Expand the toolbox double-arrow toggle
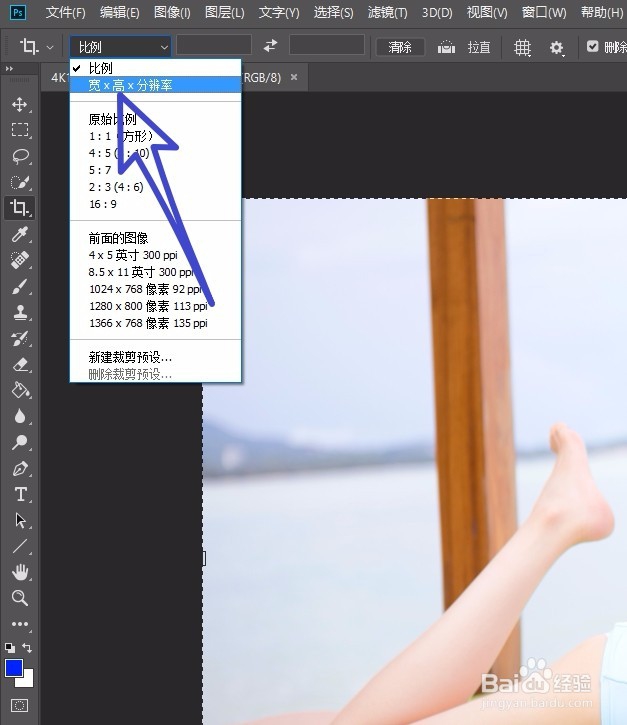 9,68
